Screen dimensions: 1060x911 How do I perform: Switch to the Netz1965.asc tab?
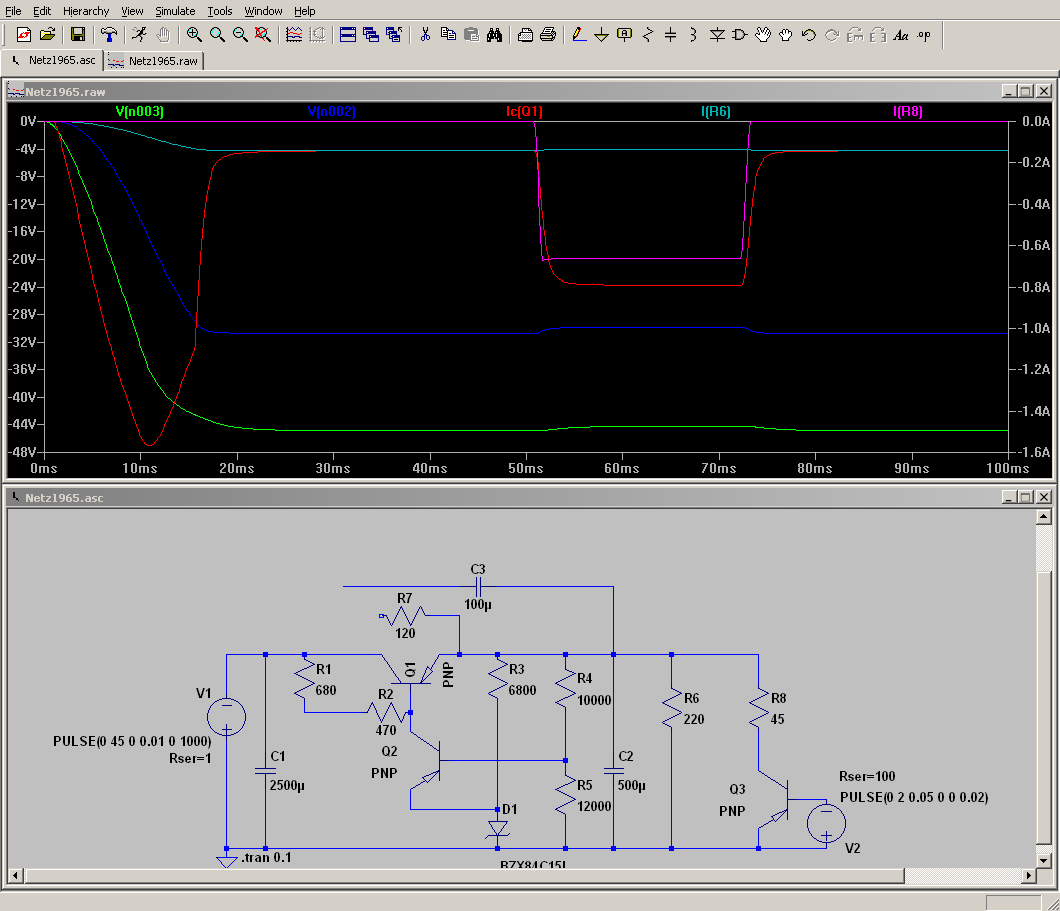53,60
